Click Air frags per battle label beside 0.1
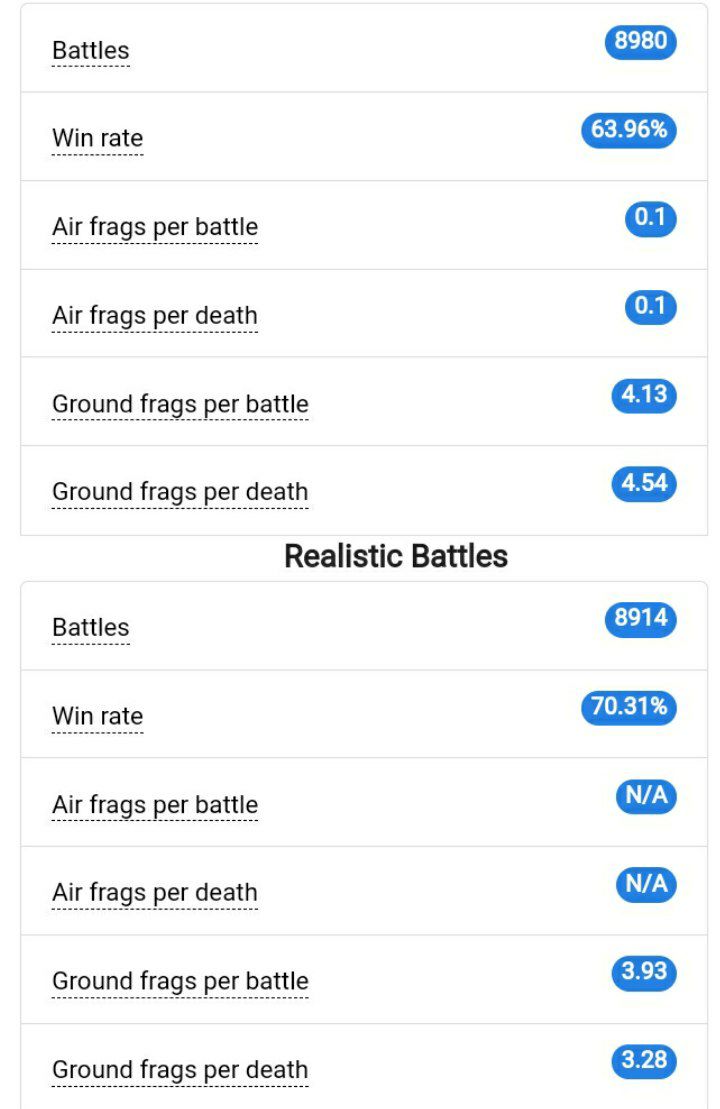 pos(155,228)
